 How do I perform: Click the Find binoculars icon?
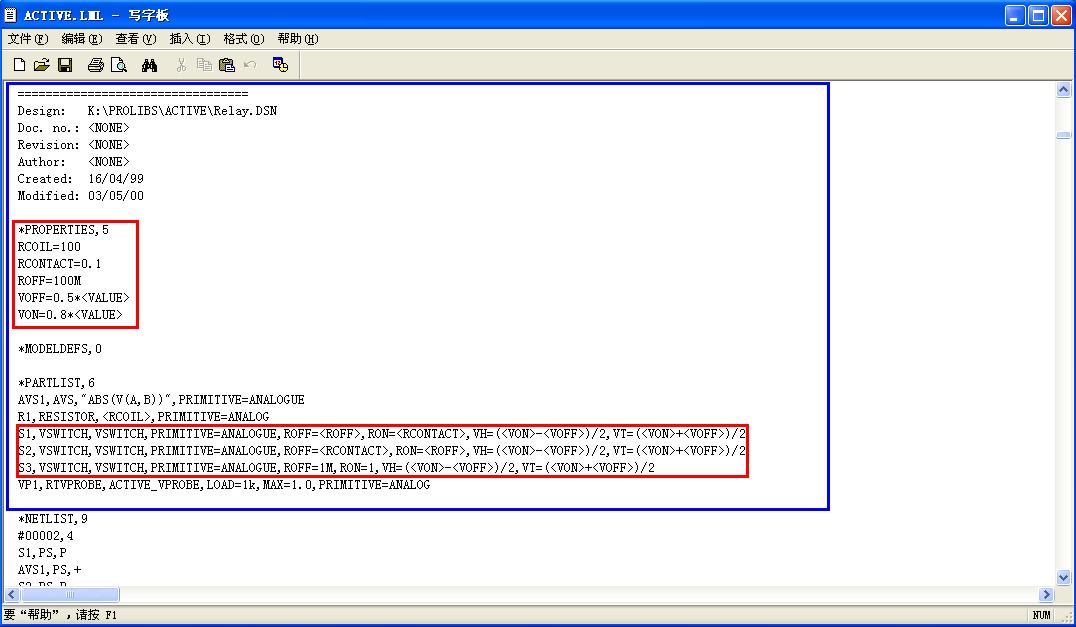150,65
